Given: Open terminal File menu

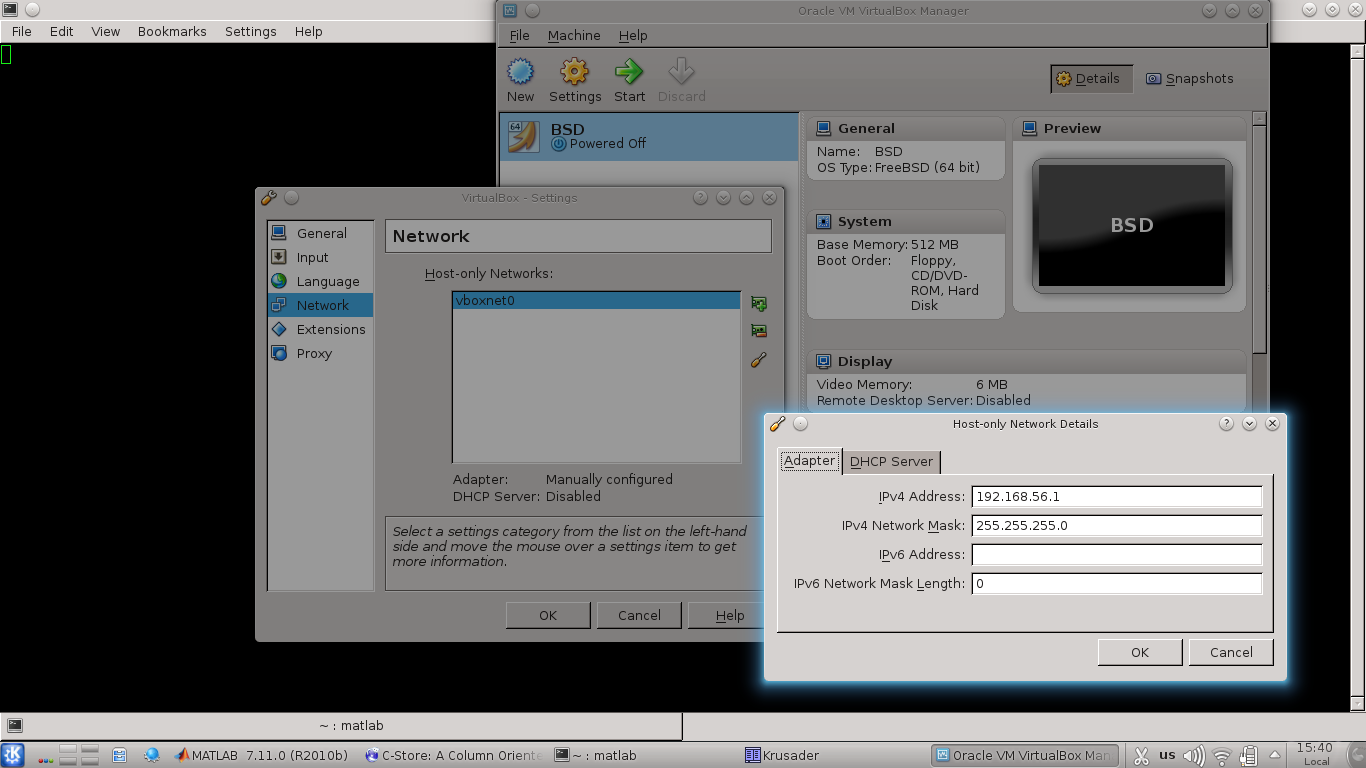Looking at the screenshot, I should pos(22,31).
